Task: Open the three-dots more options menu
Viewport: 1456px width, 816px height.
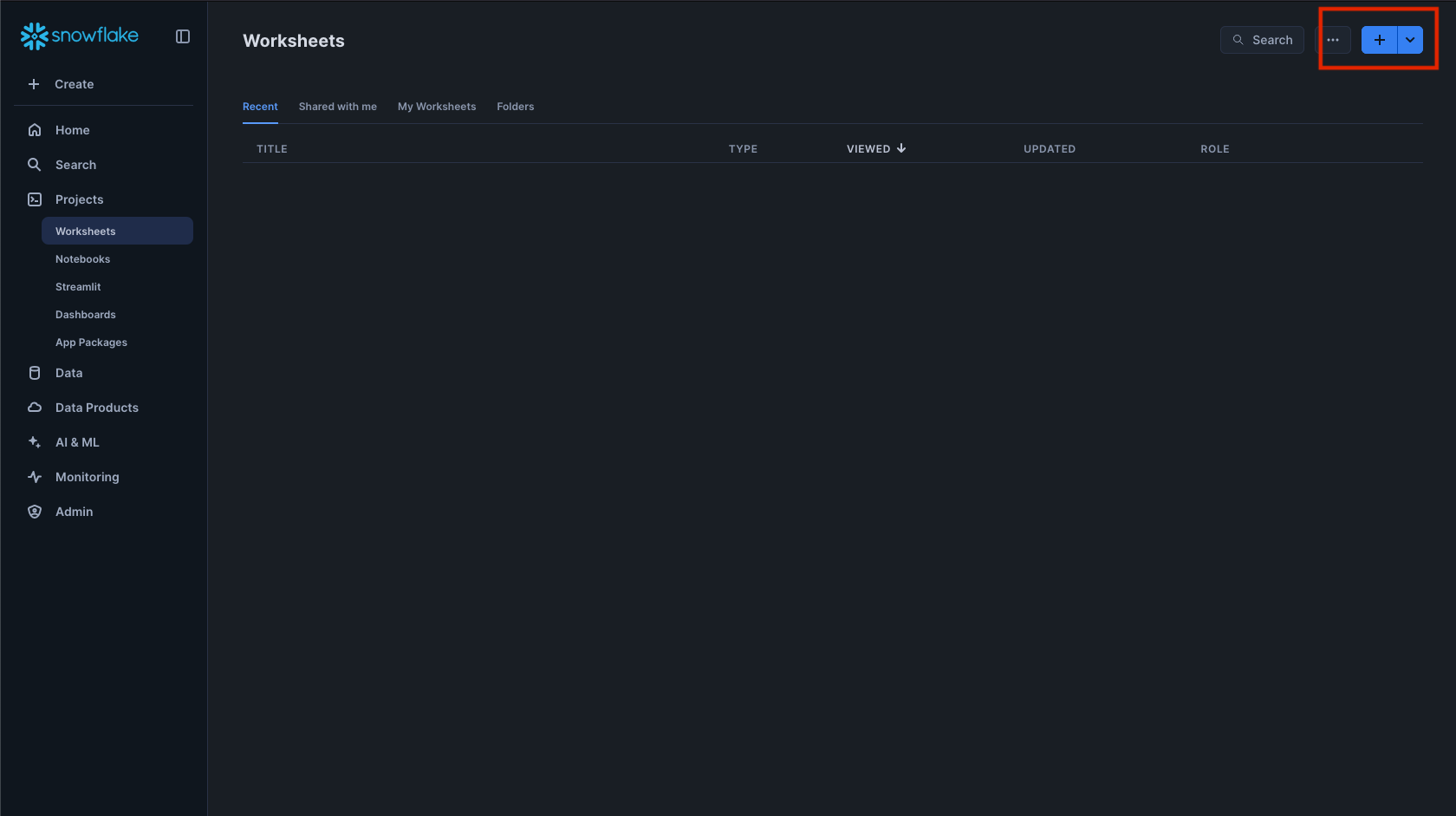Action: pyautogui.click(x=1333, y=40)
